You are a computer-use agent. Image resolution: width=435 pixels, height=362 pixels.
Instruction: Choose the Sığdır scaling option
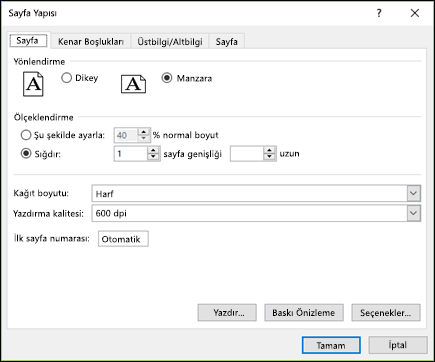tap(26, 154)
